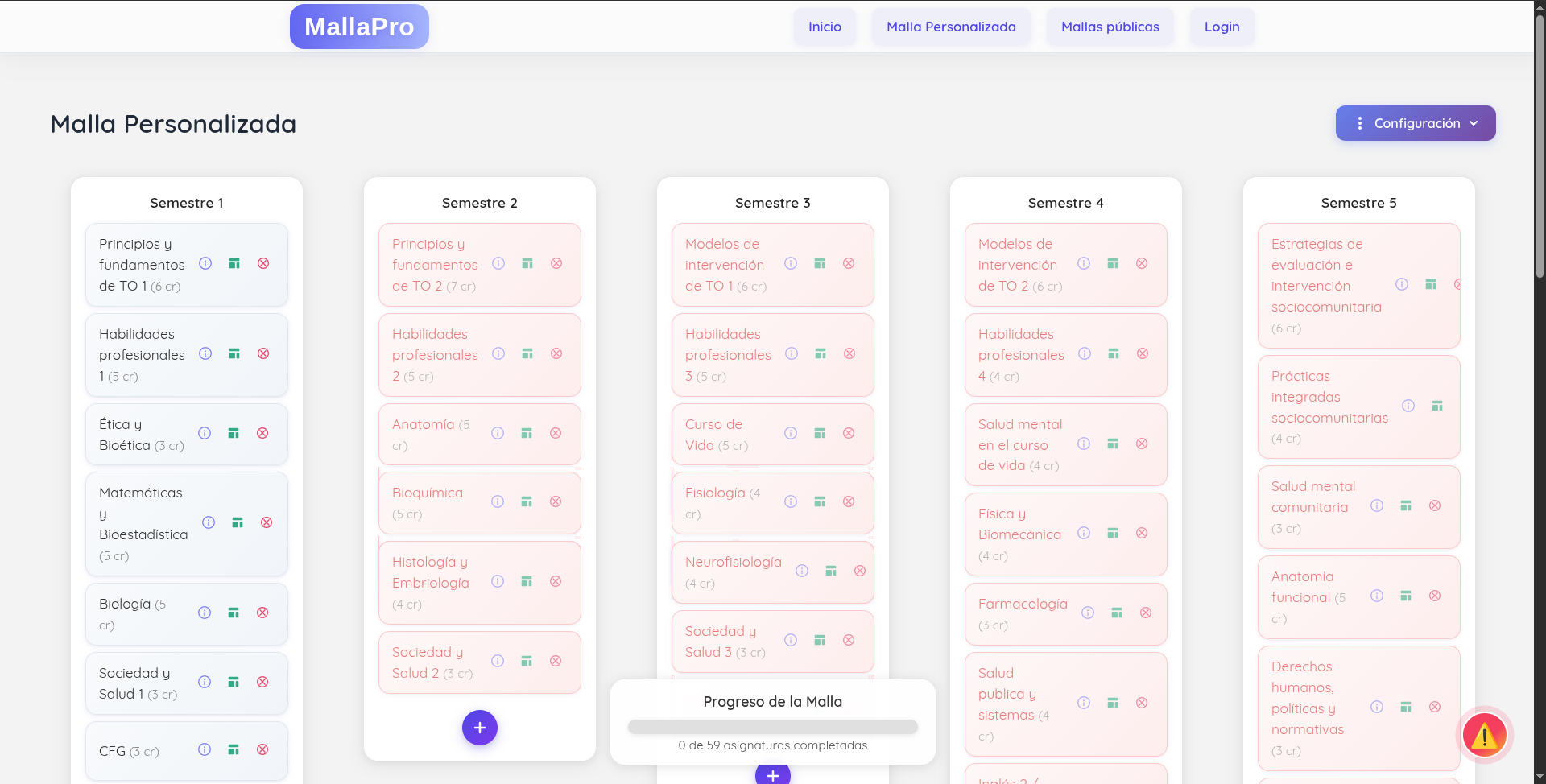This screenshot has height=784, width=1546.
Task: Open info for Neurofisiología course
Action: [x=802, y=571]
